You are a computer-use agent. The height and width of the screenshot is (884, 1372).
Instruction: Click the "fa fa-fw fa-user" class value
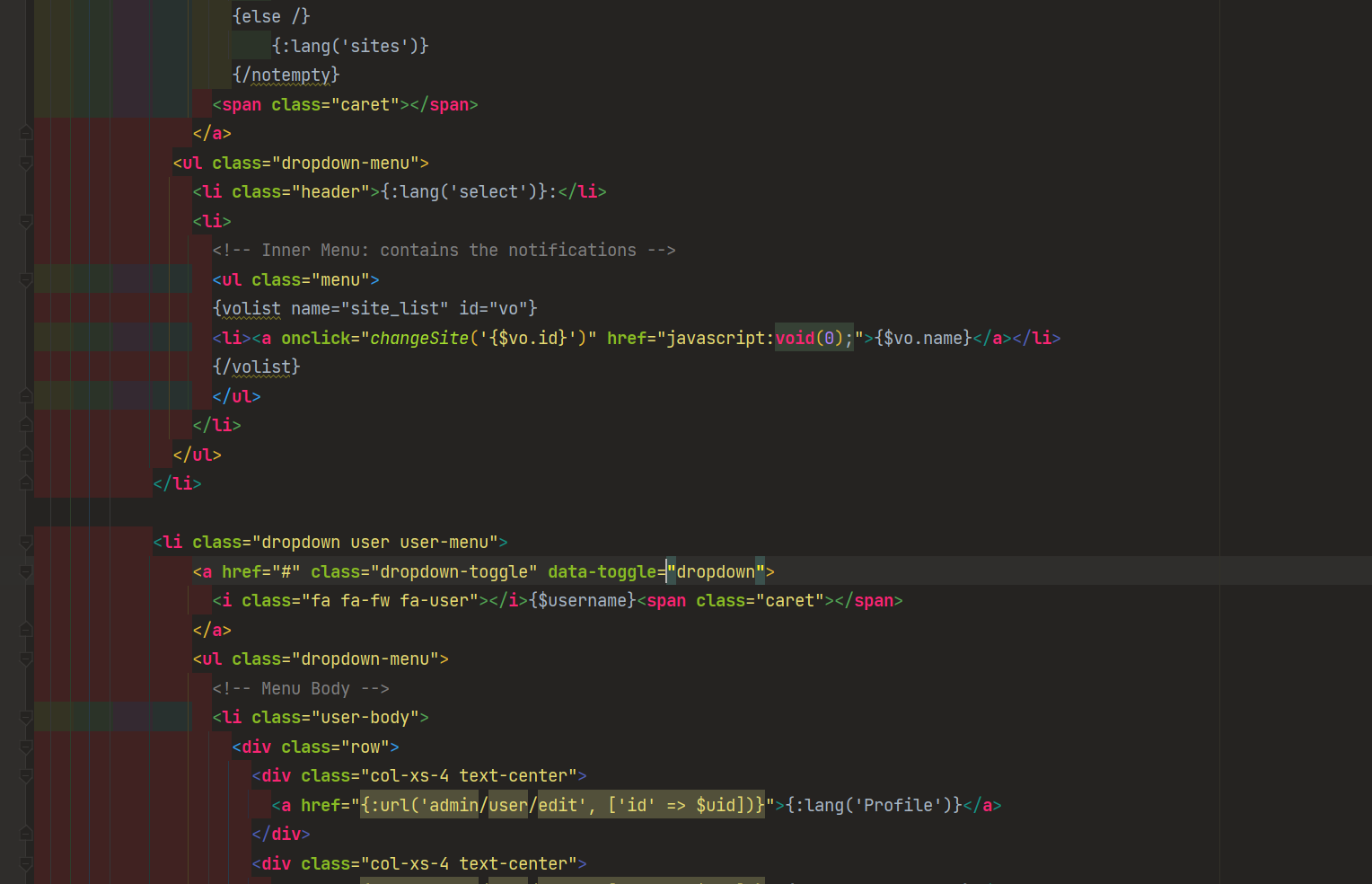(395, 600)
